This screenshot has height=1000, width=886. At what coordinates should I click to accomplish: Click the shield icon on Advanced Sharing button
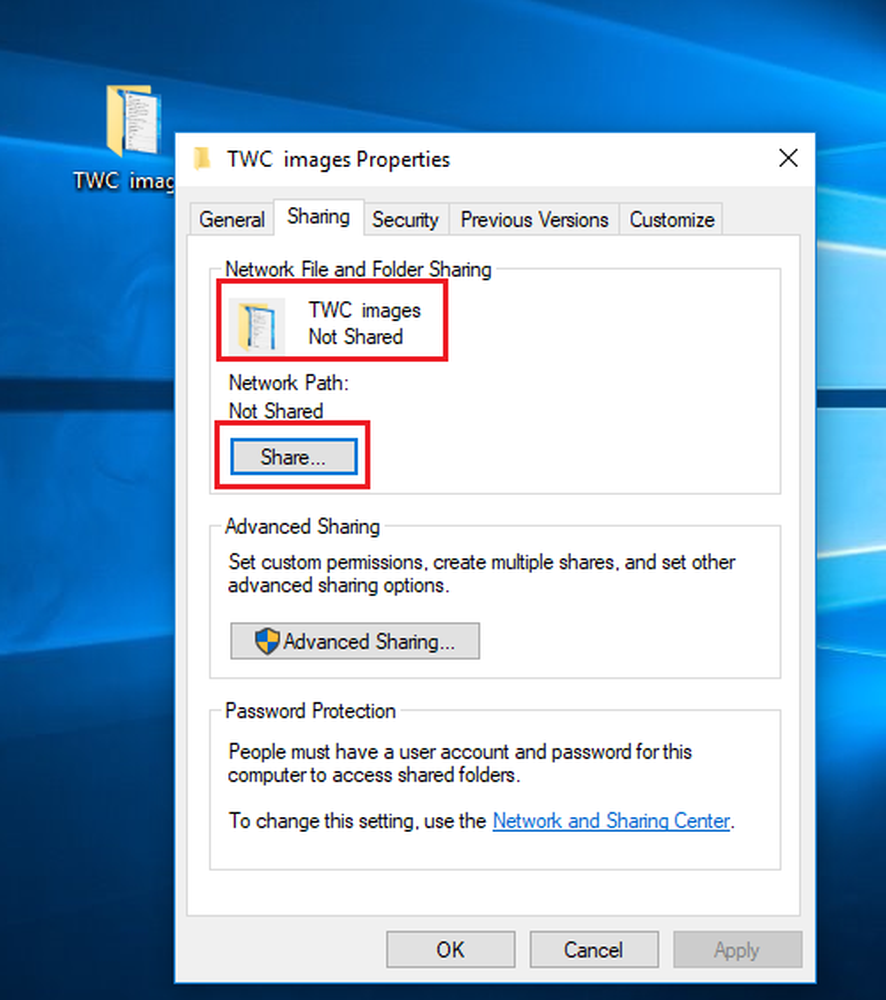point(267,642)
